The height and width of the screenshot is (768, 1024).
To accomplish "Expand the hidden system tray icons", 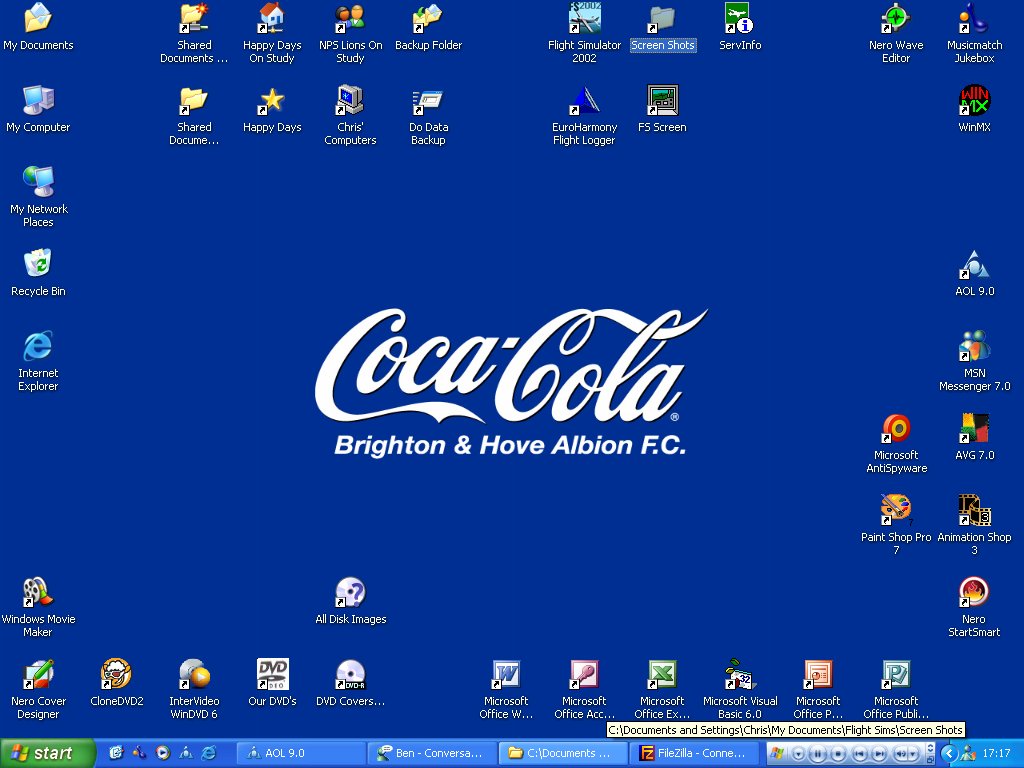I will pyautogui.click(x=949, y=754).
